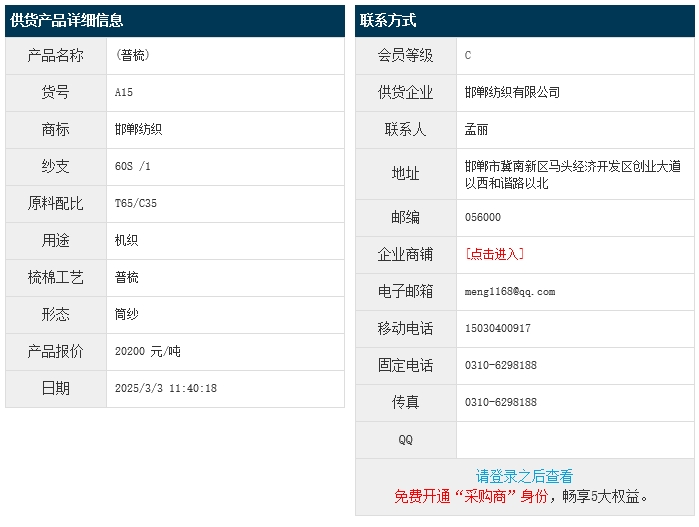Click the item number A15
The width and height of the screenshot is (699, 527).
[124, 92]
